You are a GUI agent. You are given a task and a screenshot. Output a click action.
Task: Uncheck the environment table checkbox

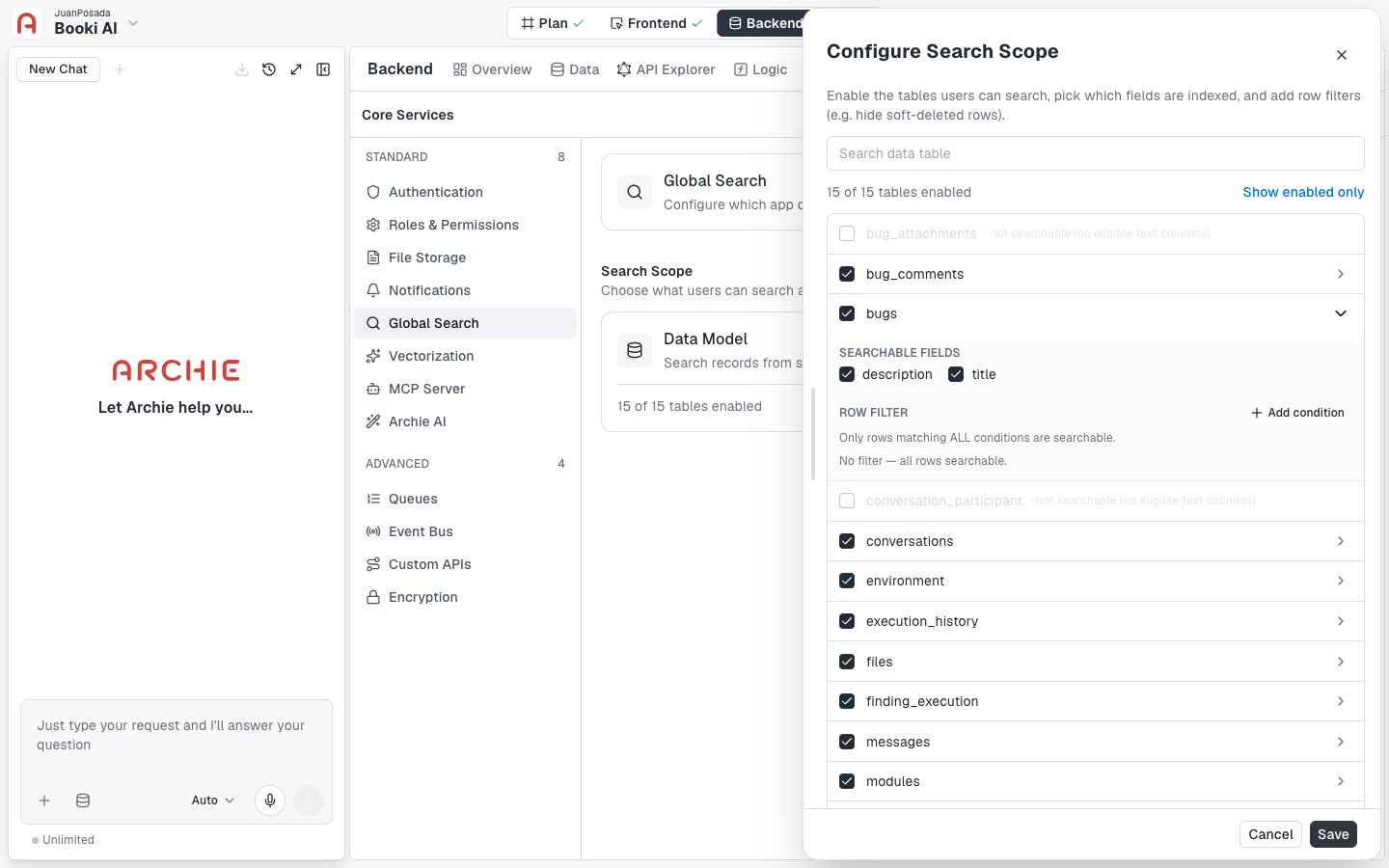[x=847, y=581]
